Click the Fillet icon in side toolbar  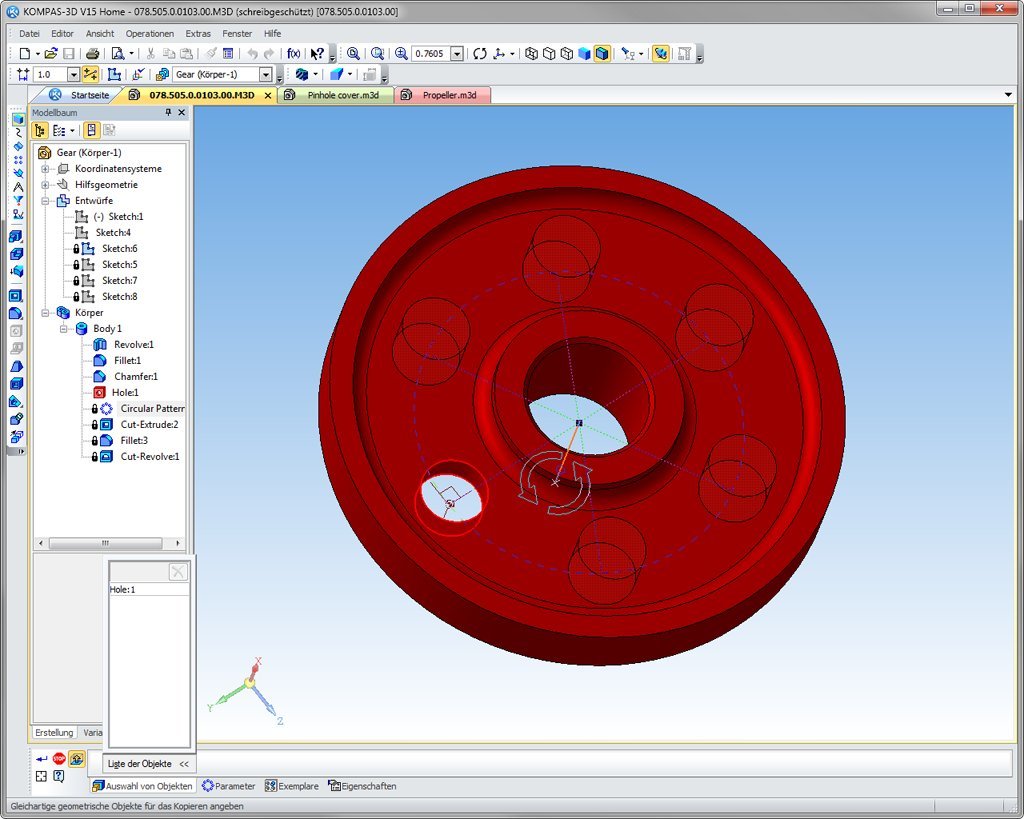point(16,313)
